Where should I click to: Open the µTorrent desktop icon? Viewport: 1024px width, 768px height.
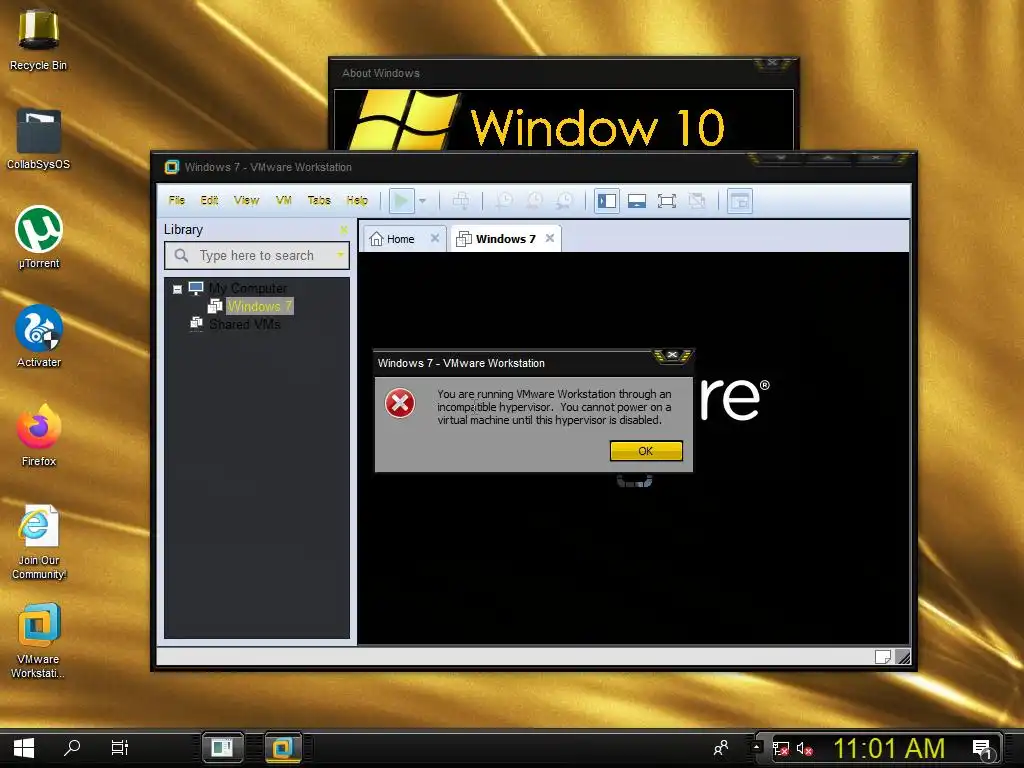point(39,238)
